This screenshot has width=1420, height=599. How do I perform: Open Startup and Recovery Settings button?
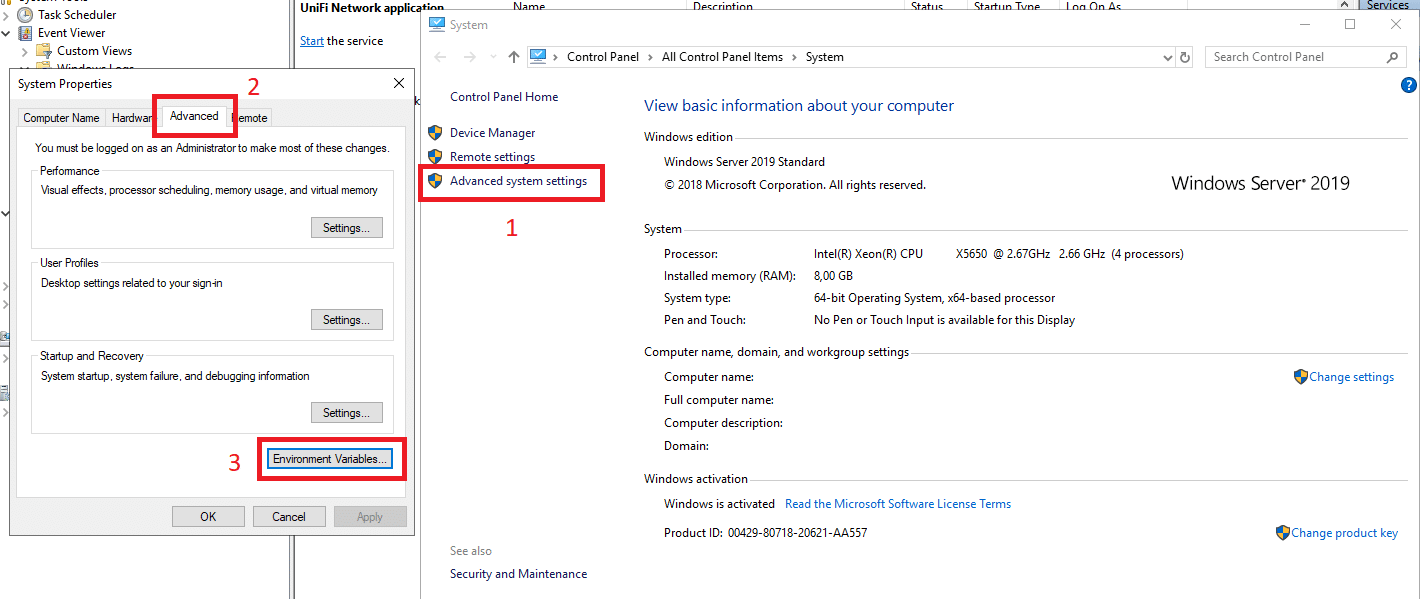coord(347,412)
